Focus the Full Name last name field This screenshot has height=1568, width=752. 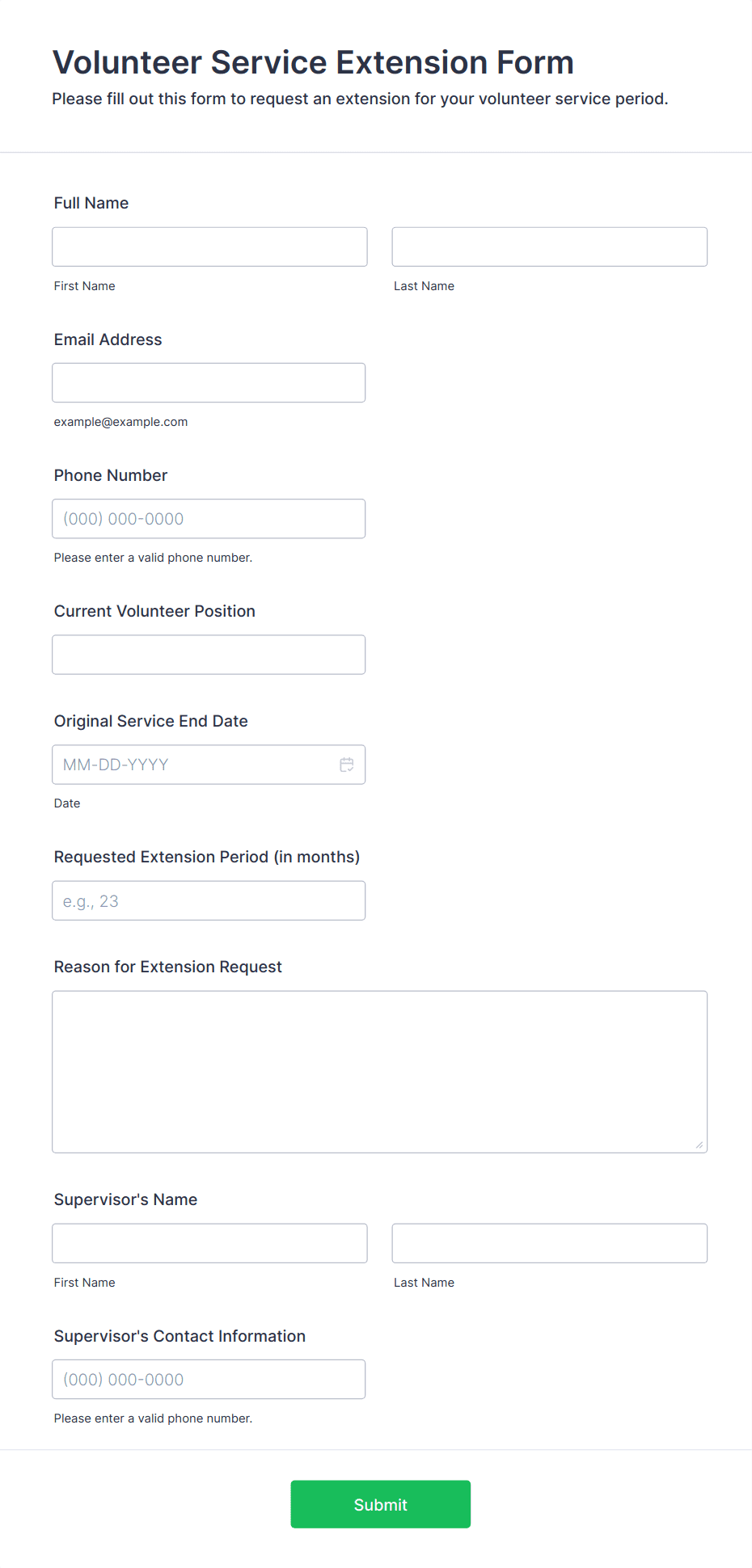[549, 247]
